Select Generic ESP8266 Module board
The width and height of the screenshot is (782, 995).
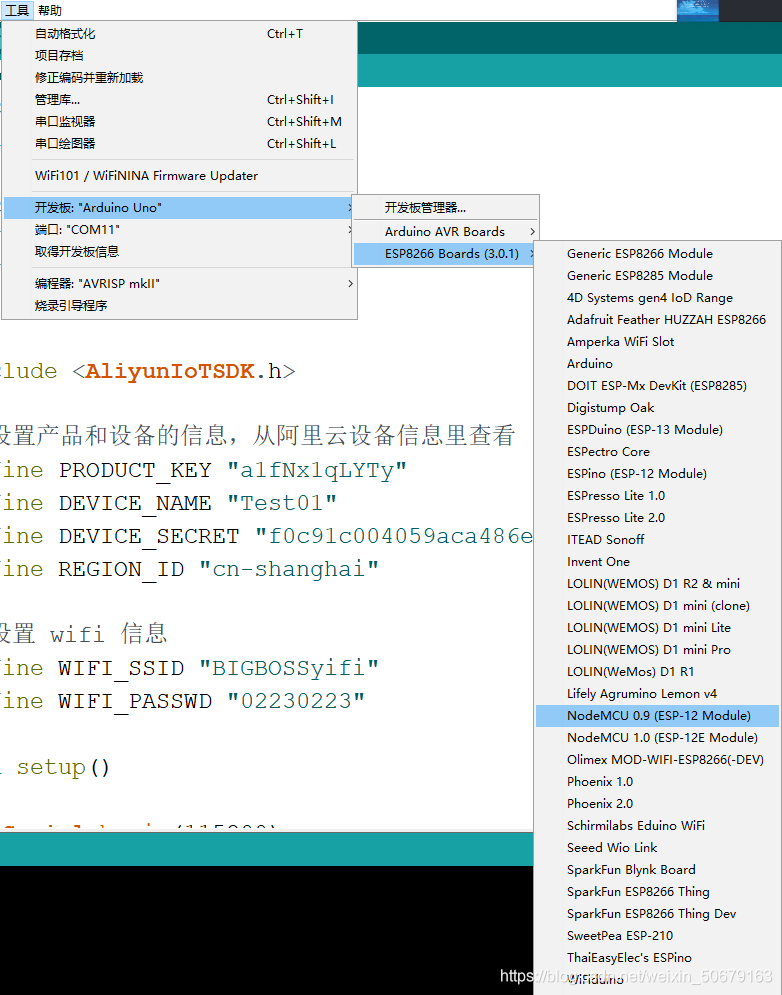coord(658,254)
